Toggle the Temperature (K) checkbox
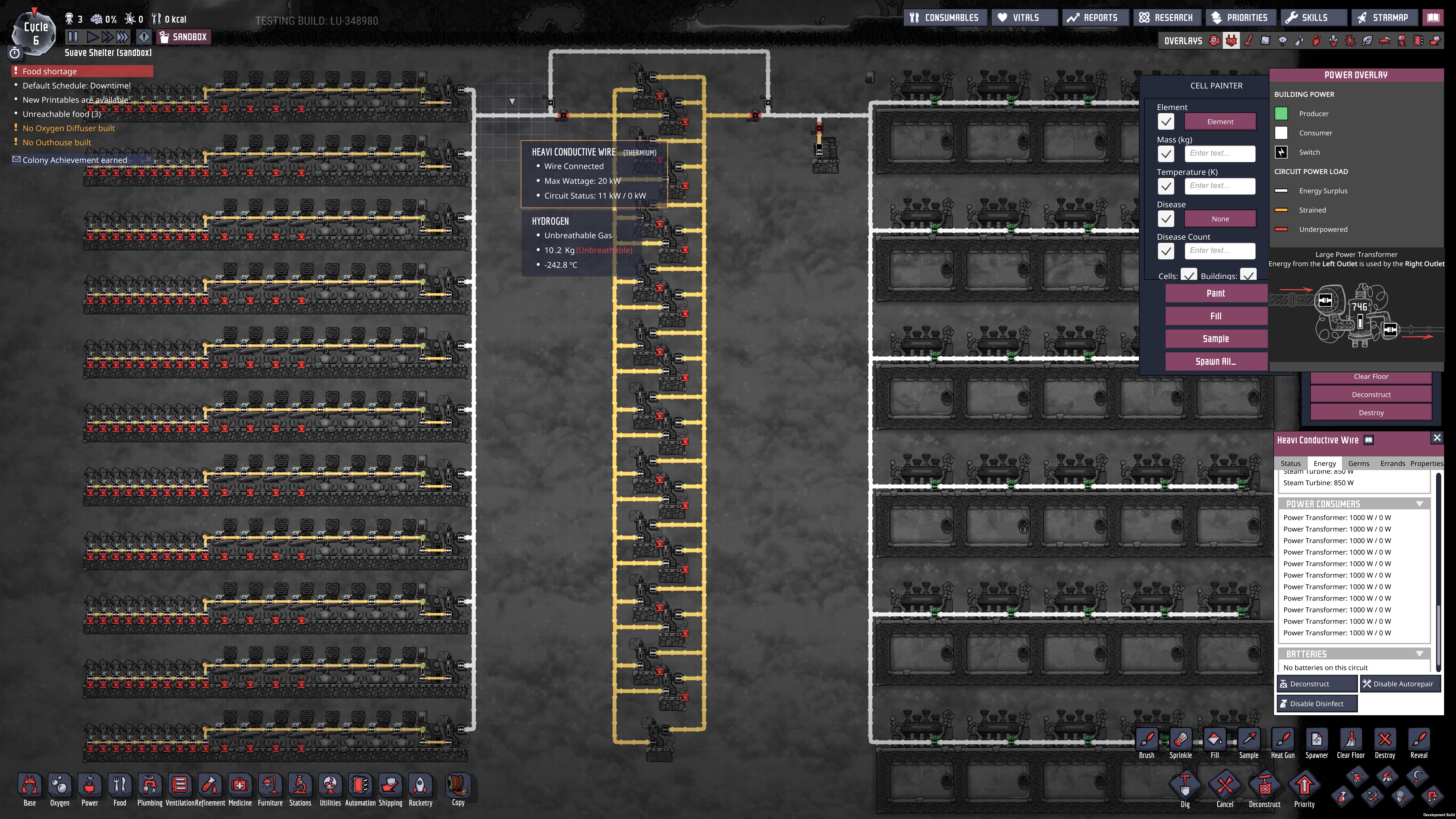The height and width of the screenshot is (819, 1456). (1165, 187)
